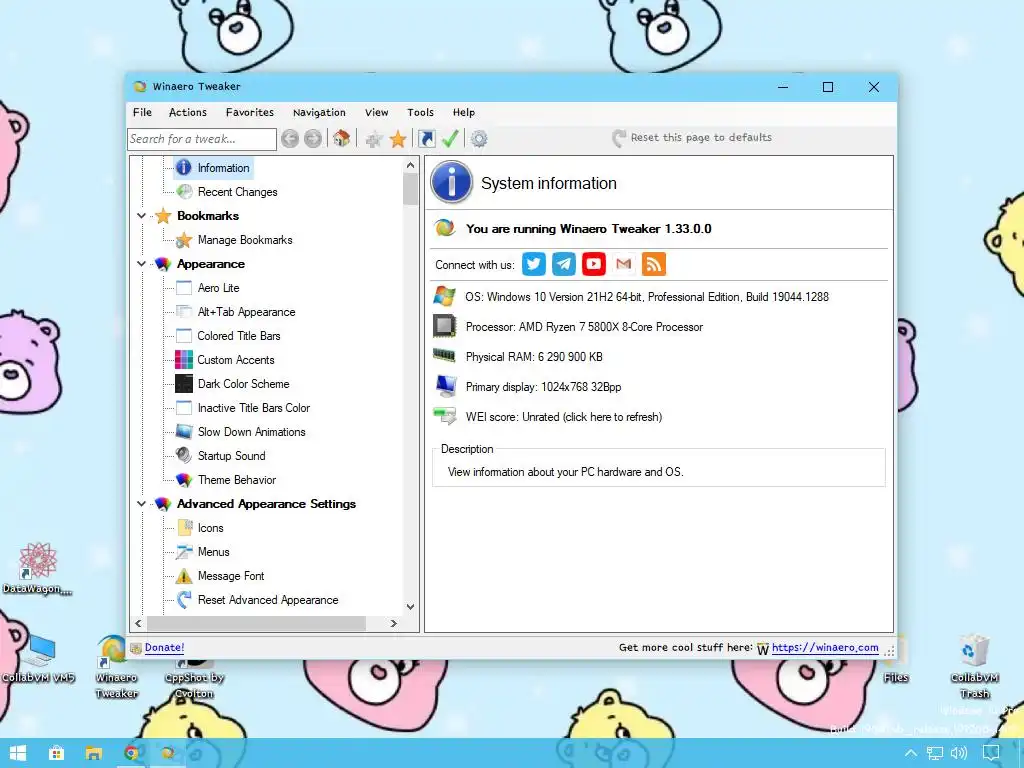Open the Navigation menu
Image resolution: width=1024 pixels, height=768 pixels.
[x=319, y=112]
